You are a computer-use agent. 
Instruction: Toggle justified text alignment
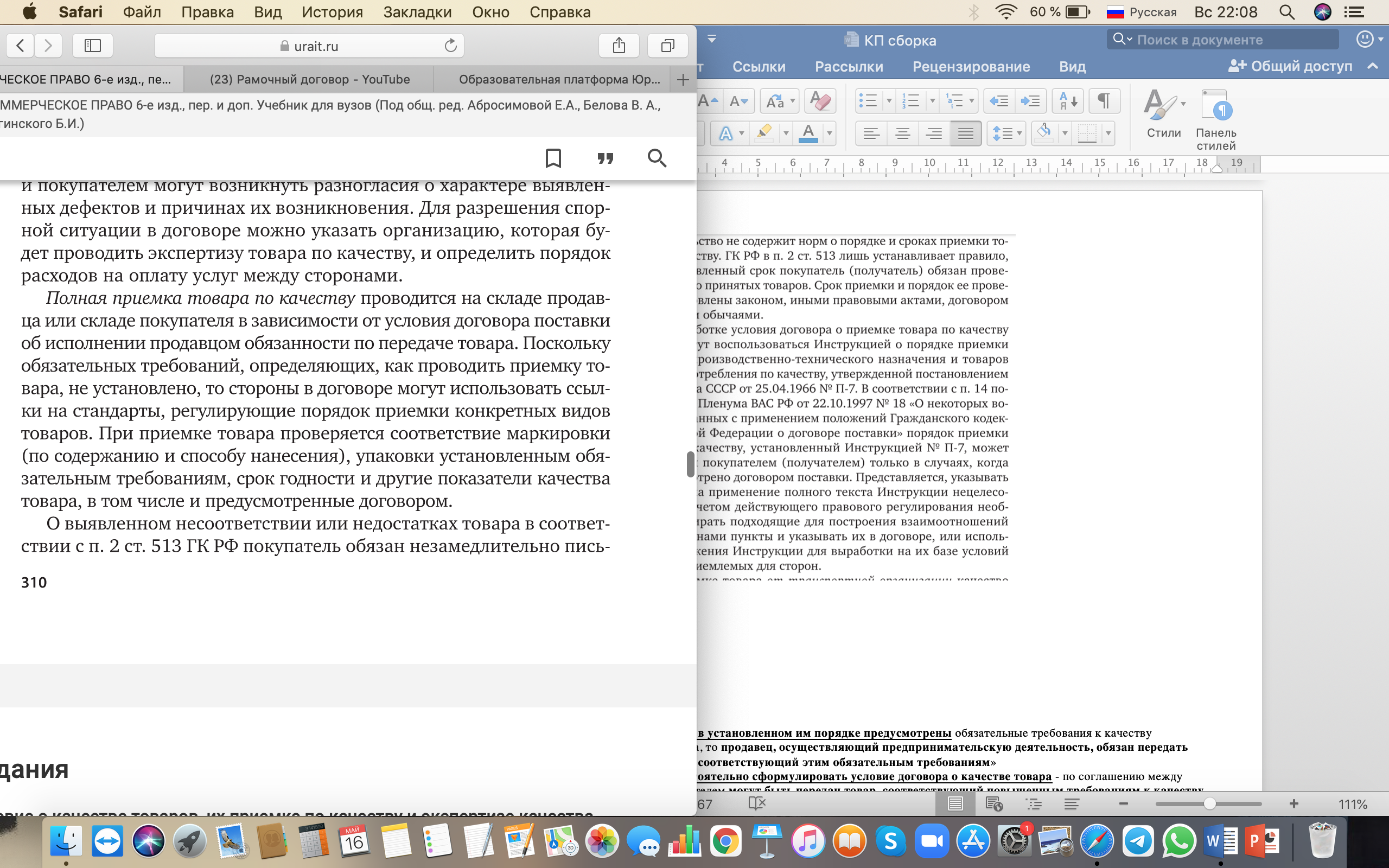click(965, 133)
